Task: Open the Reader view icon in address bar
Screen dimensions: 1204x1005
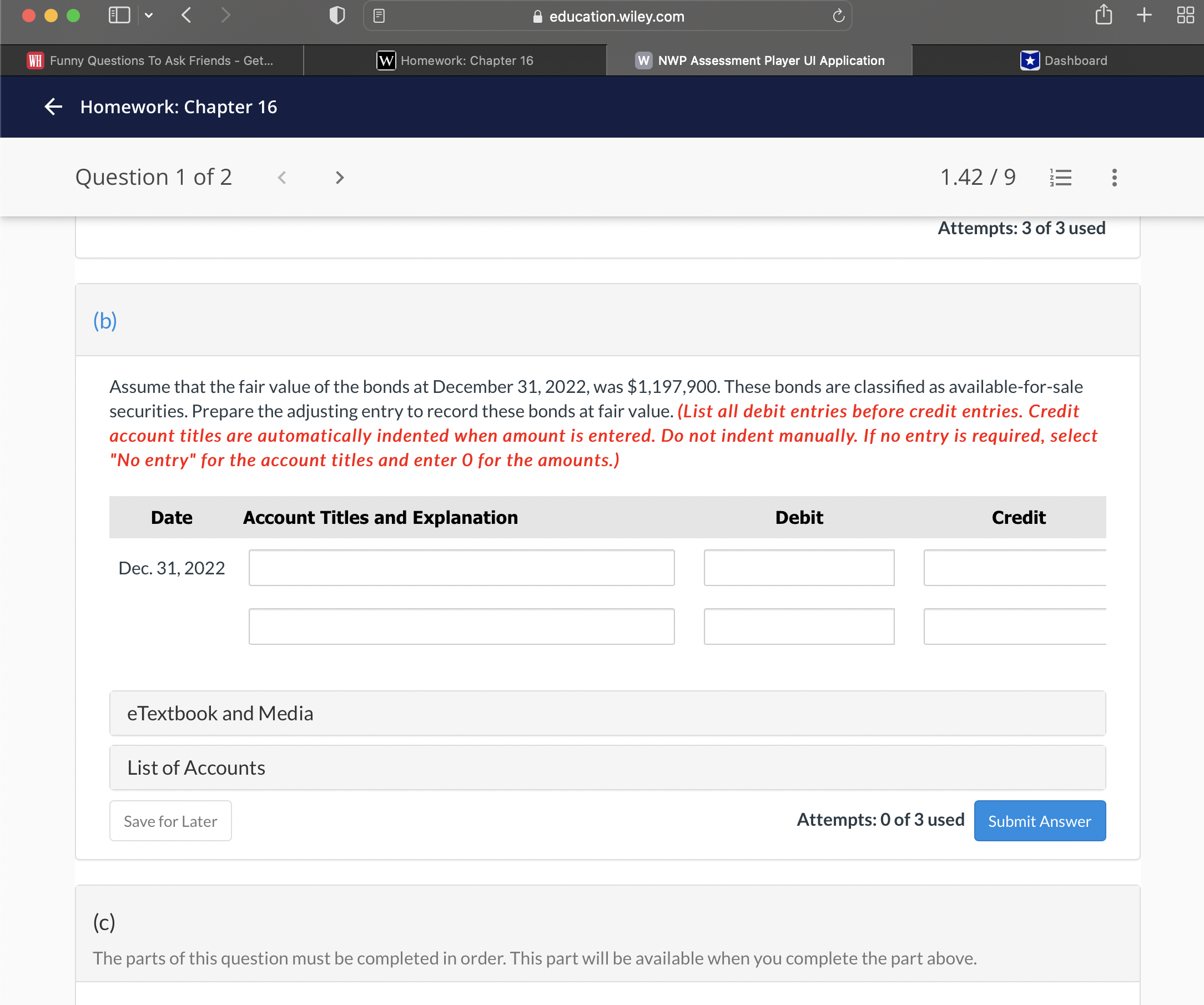Action: (x=379, y=16)
